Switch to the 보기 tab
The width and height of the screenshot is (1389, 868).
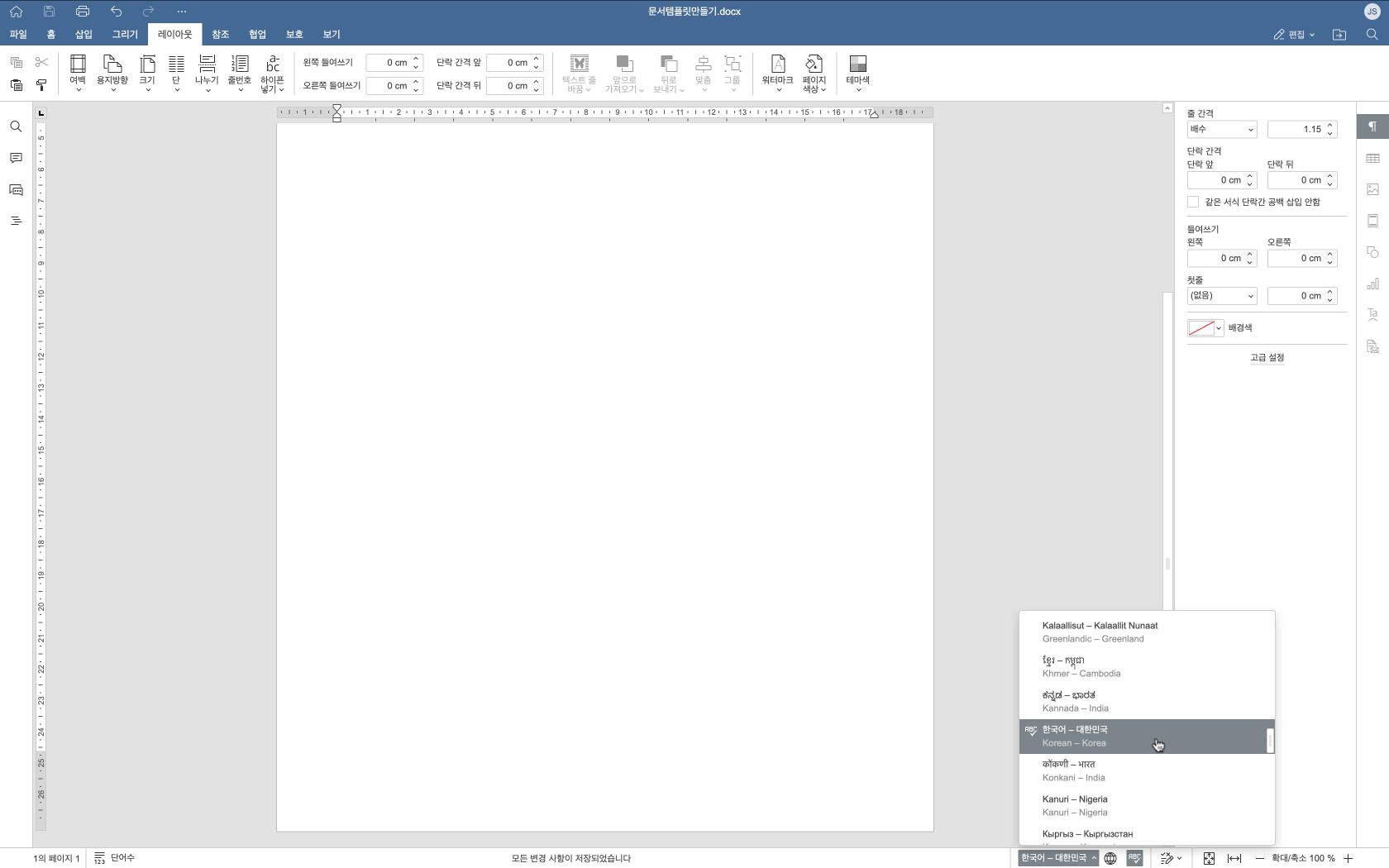click(332, 34)
